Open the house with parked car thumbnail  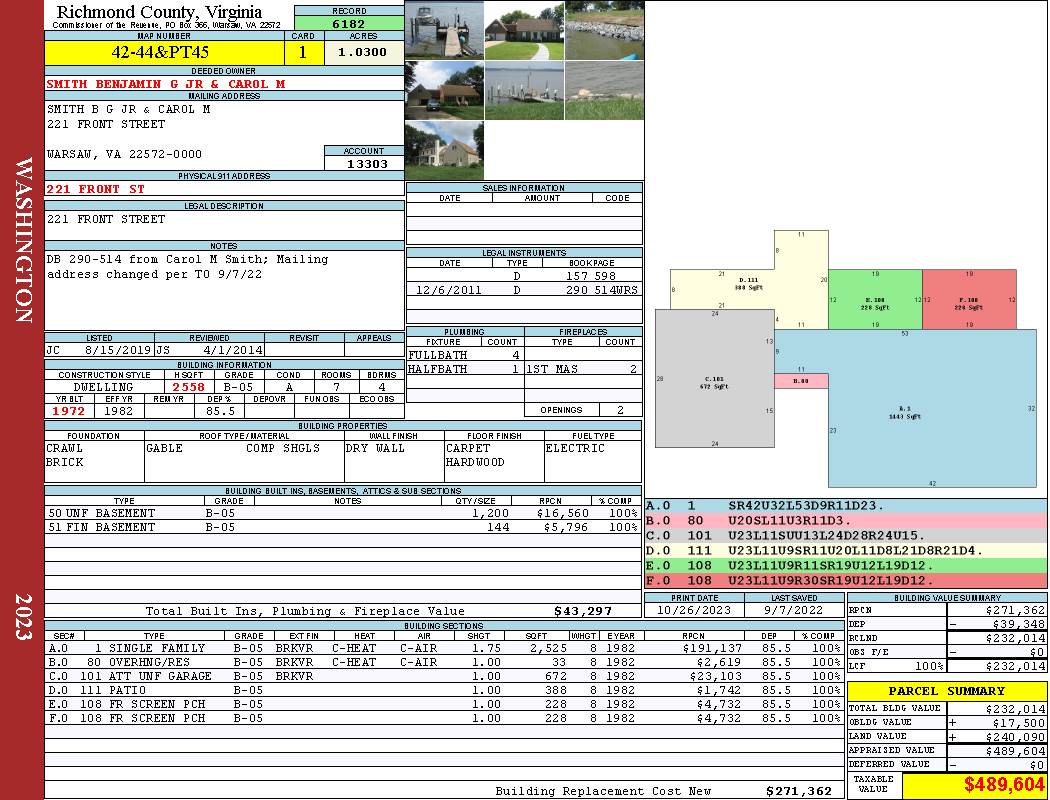coord(444,90)
